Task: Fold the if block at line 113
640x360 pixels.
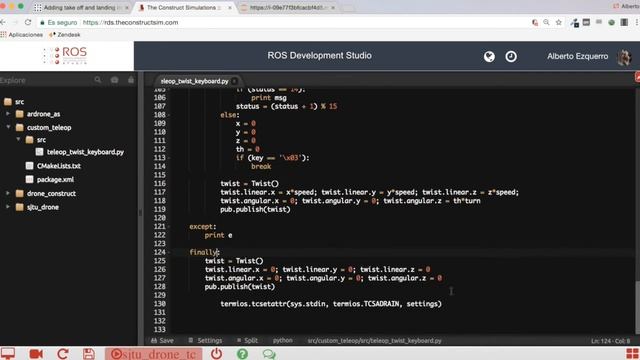Action: [169, 158]
